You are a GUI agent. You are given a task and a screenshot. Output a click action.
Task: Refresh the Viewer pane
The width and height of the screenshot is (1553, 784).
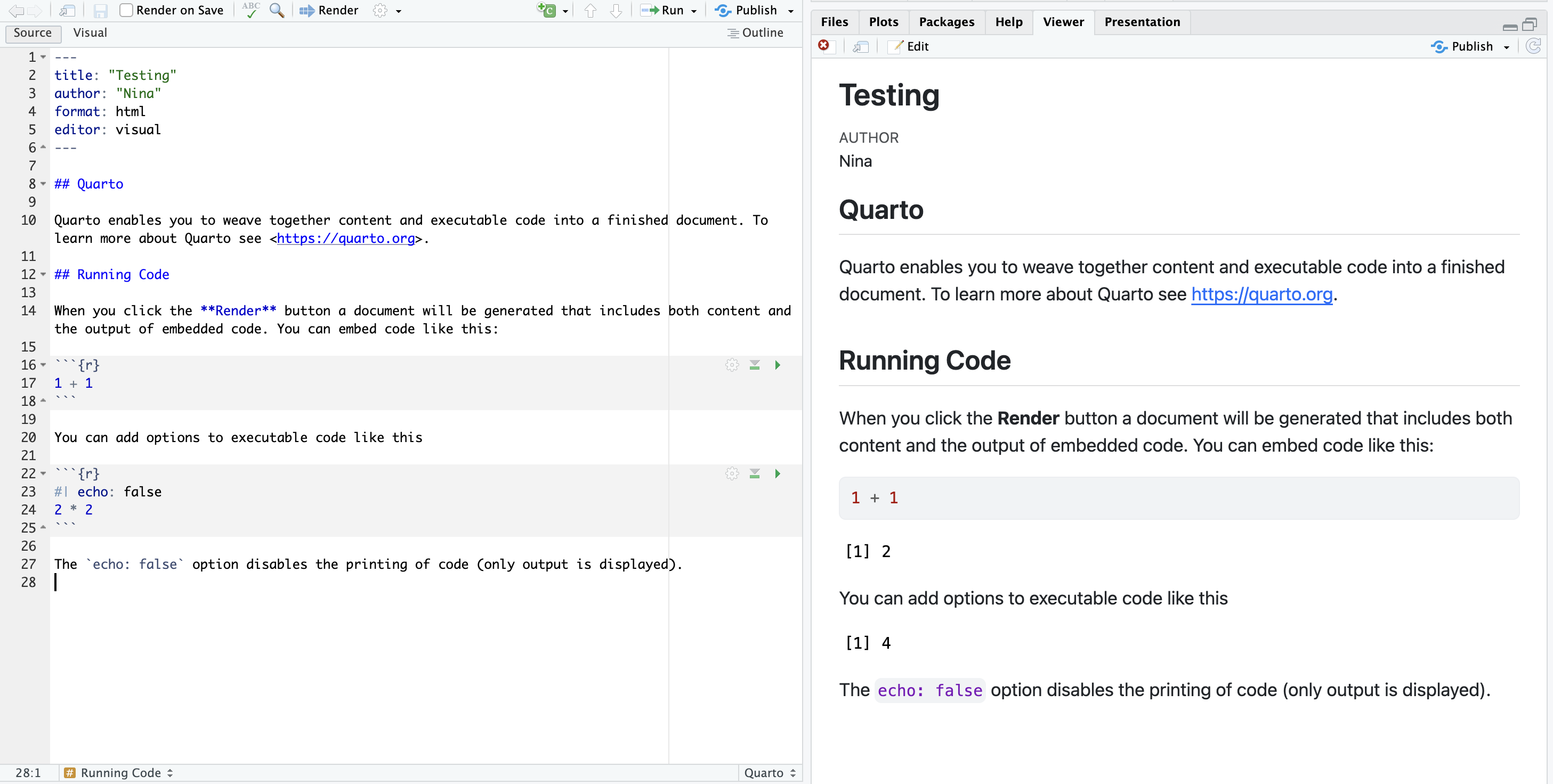1533,46
